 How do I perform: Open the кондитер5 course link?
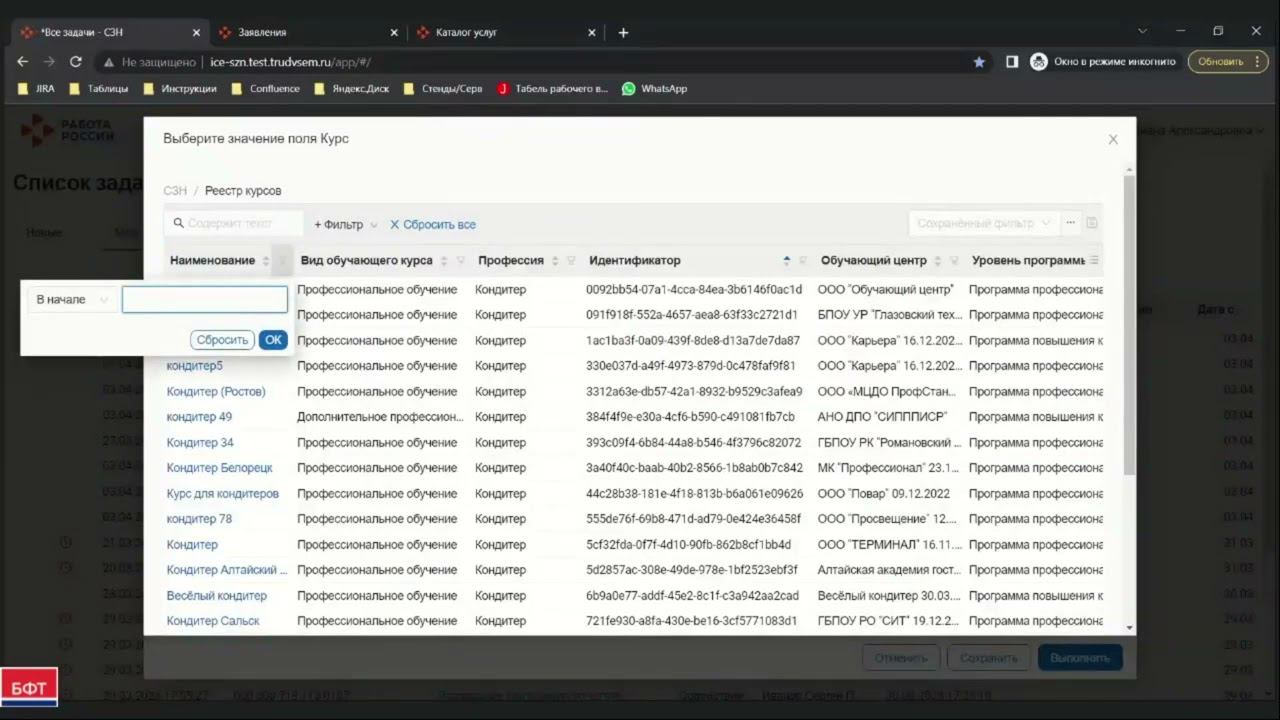coord(195,366)
